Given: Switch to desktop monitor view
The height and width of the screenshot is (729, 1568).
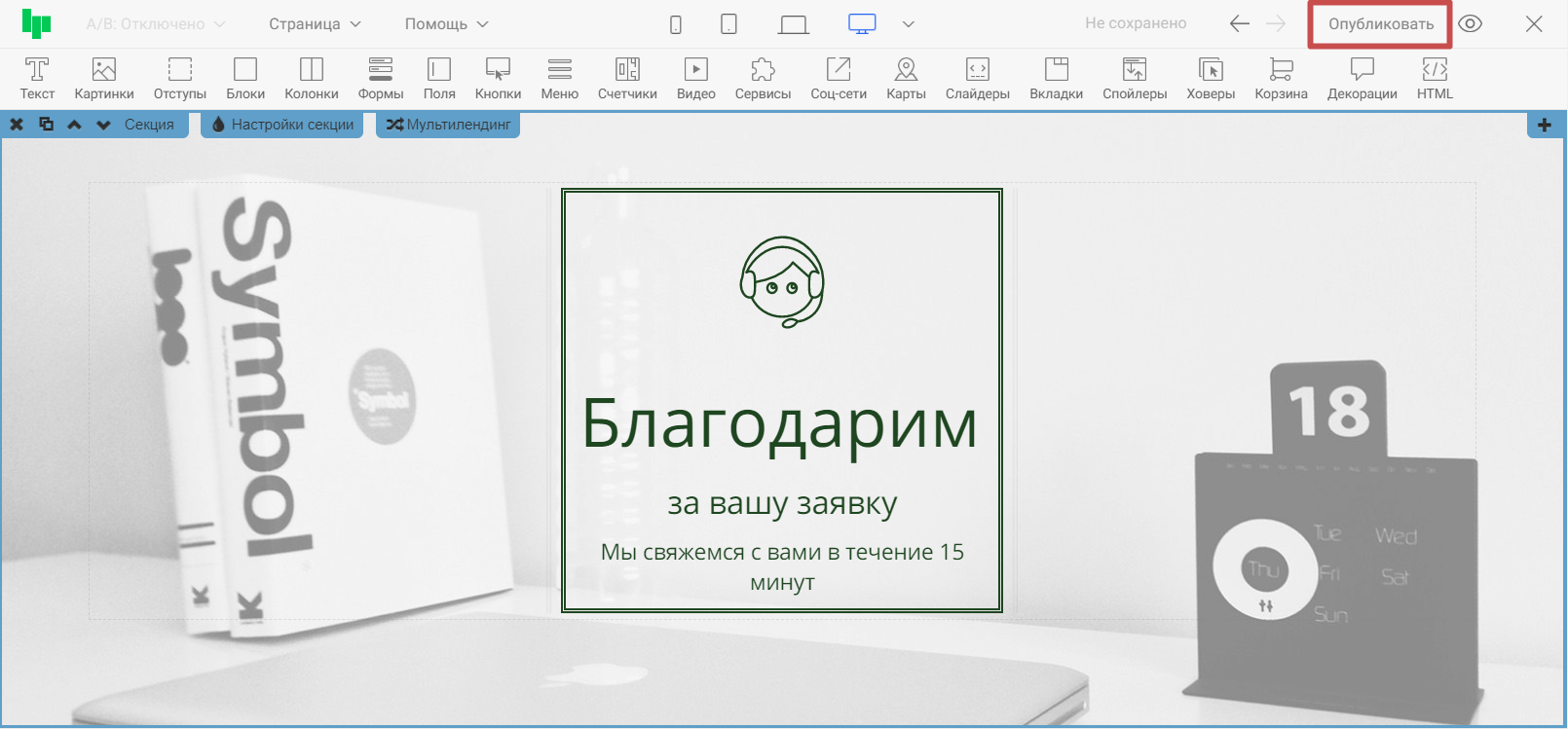Looking at the screenshot, I should coord(862,24).
